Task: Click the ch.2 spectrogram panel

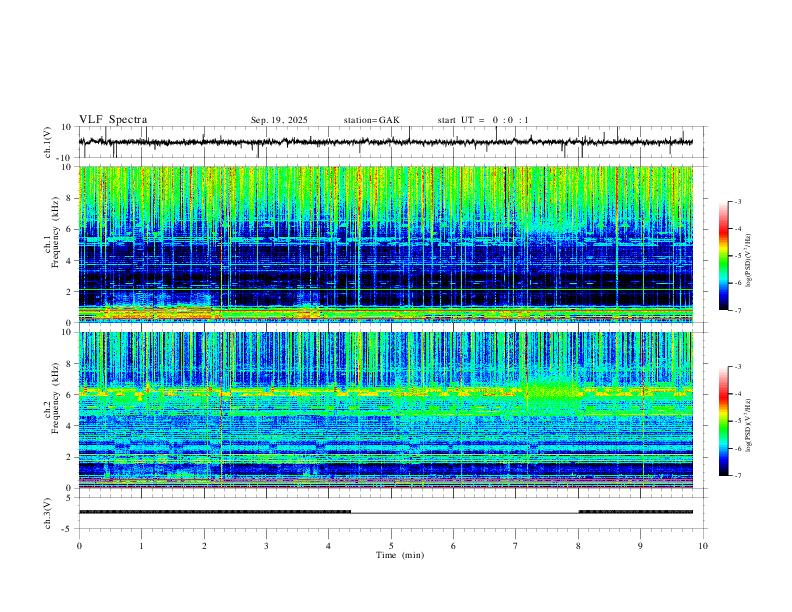Action: click(x=385, y=410)
